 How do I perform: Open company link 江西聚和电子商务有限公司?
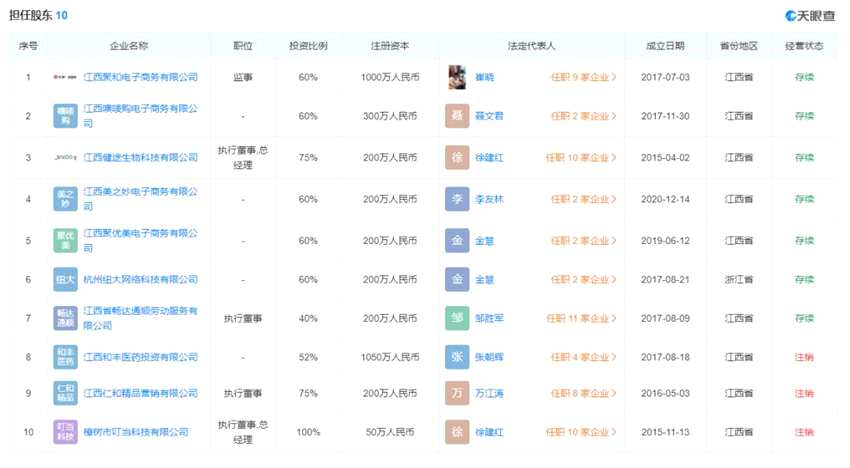(140, 77)
